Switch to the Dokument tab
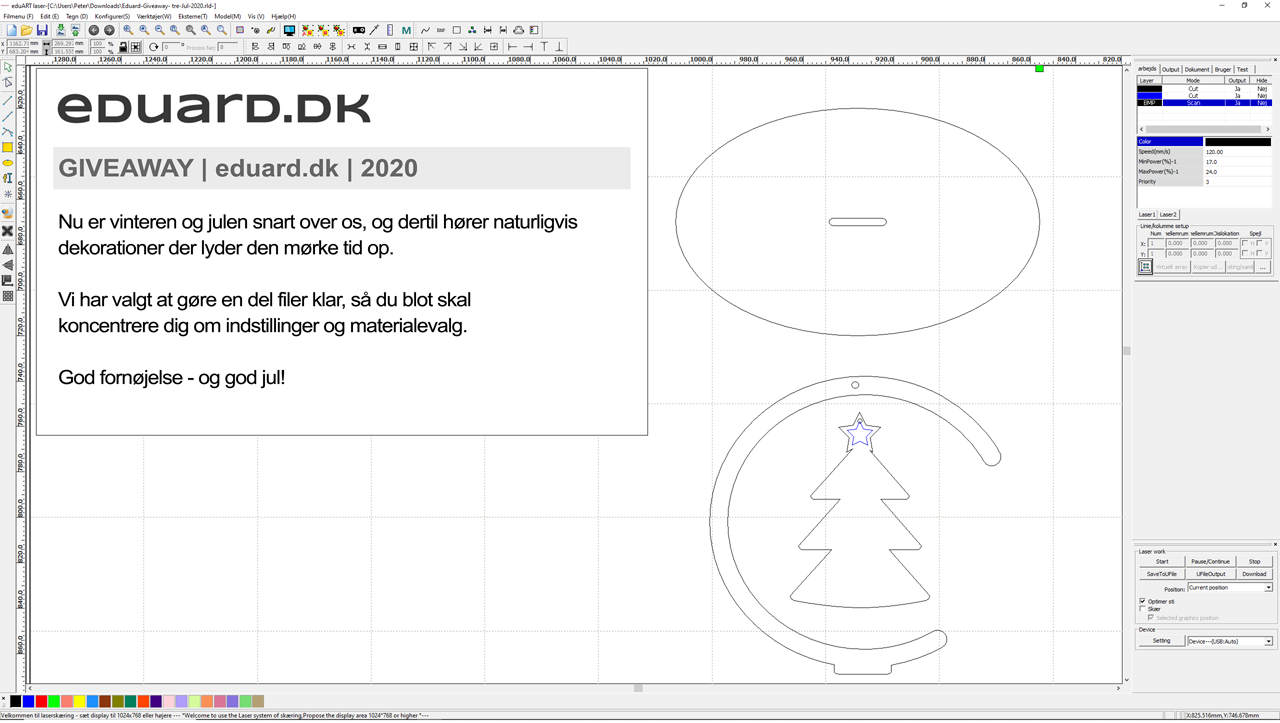The height and width of the screenshot is (723, 1280). [x=1197, y=70]
